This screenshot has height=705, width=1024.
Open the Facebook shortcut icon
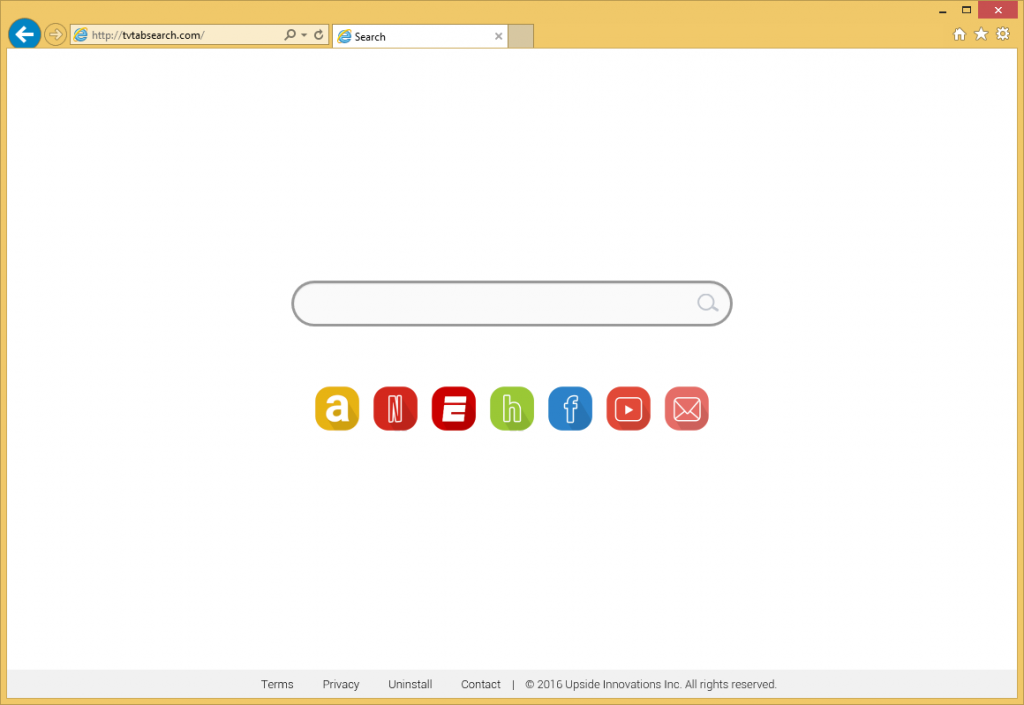570,409
